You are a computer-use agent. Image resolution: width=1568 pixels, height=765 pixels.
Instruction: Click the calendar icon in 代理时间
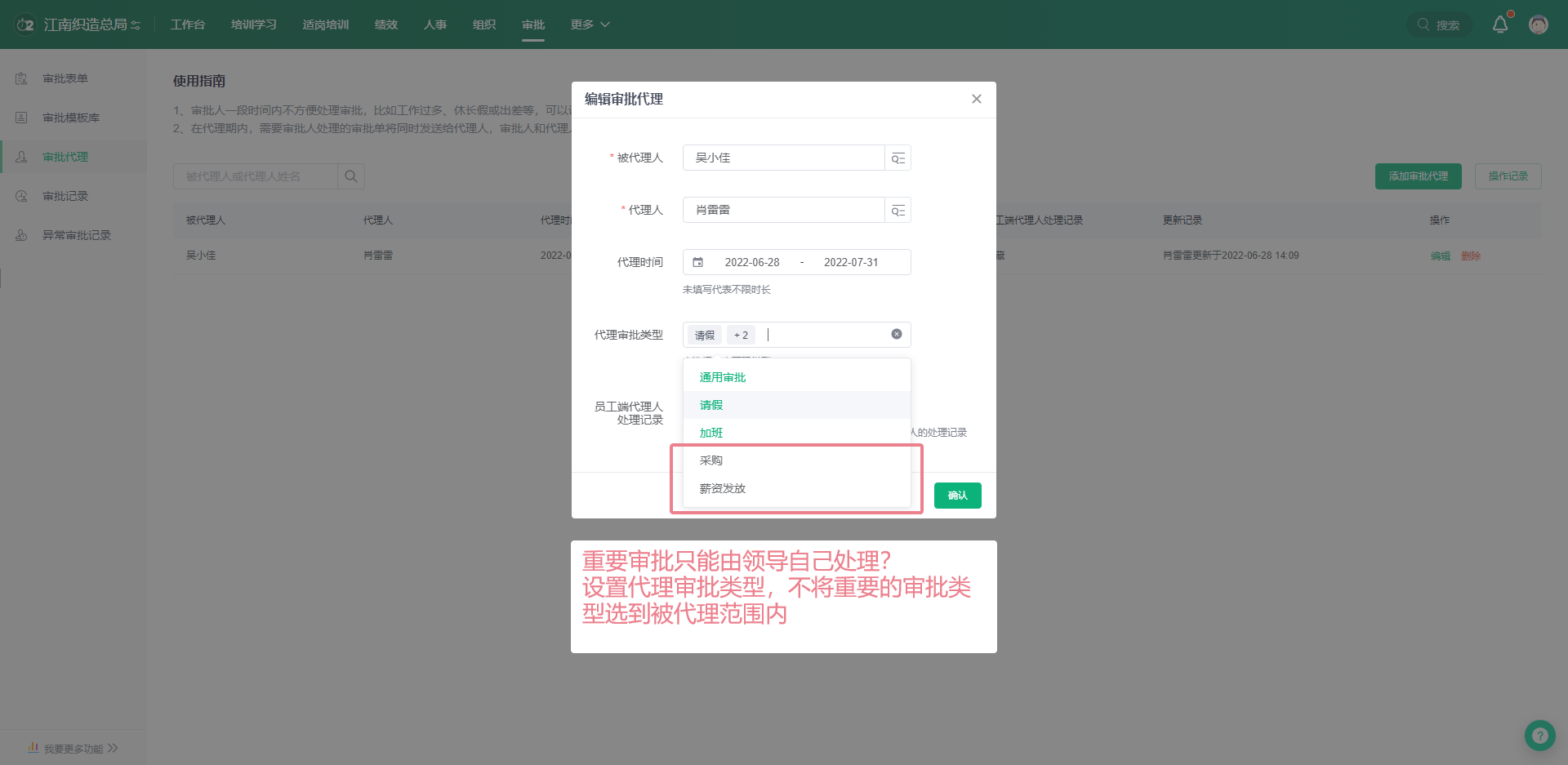[x=698, y=262]
